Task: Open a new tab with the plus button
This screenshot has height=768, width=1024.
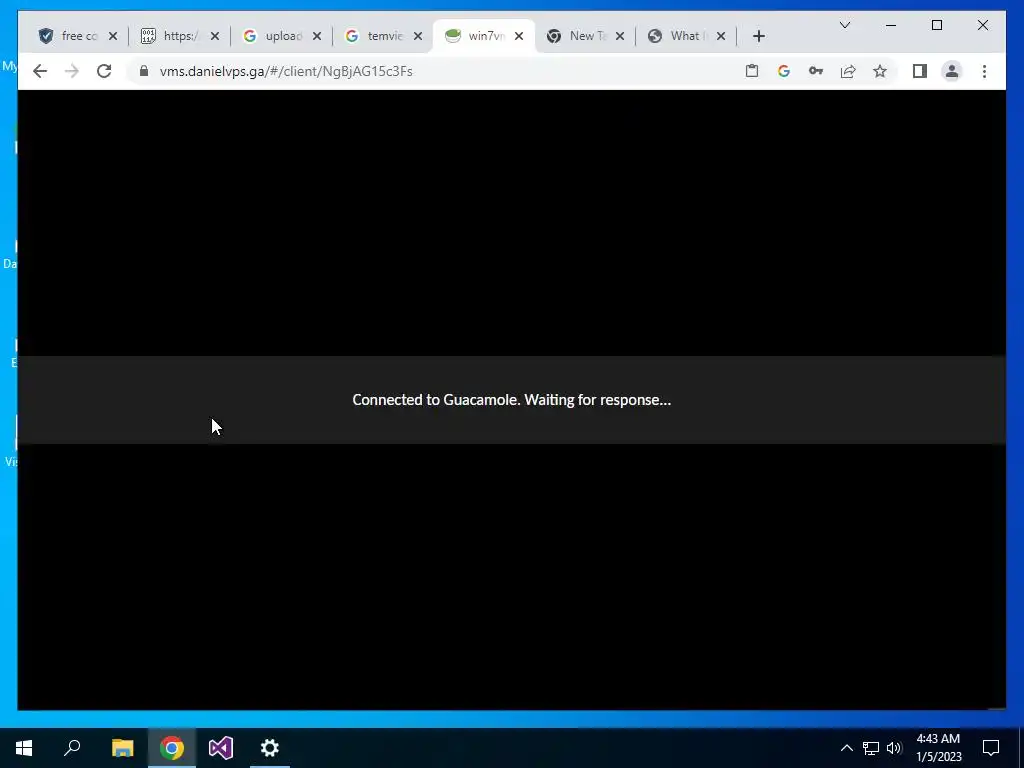Action: (758, 36)
